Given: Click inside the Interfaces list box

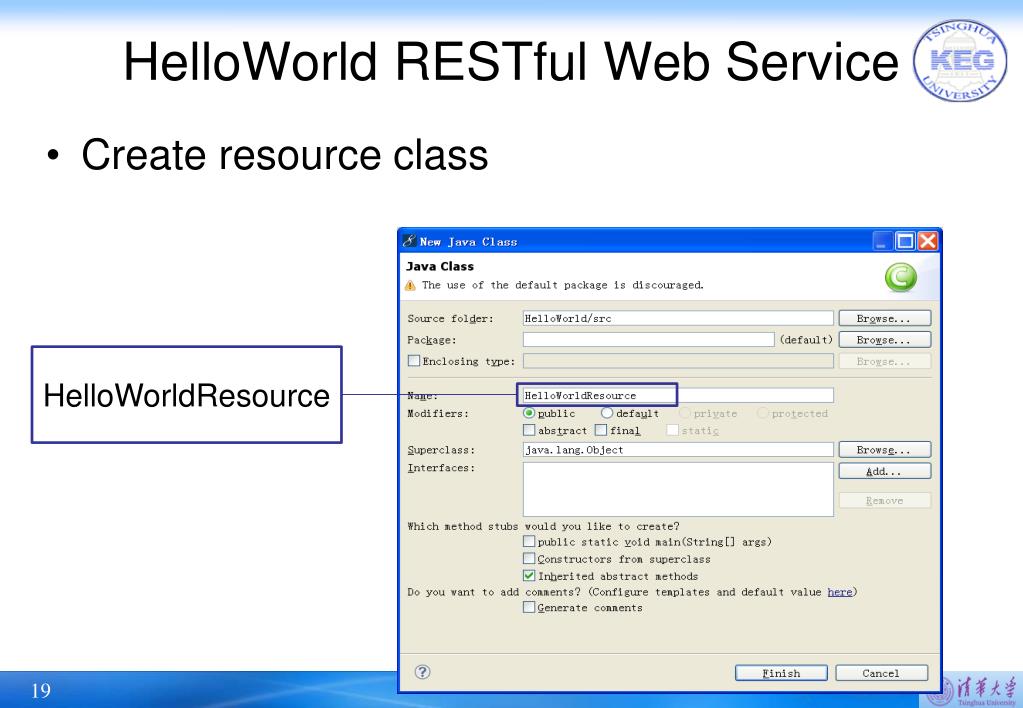Looking at the screenshot, I should coord(678,489).
